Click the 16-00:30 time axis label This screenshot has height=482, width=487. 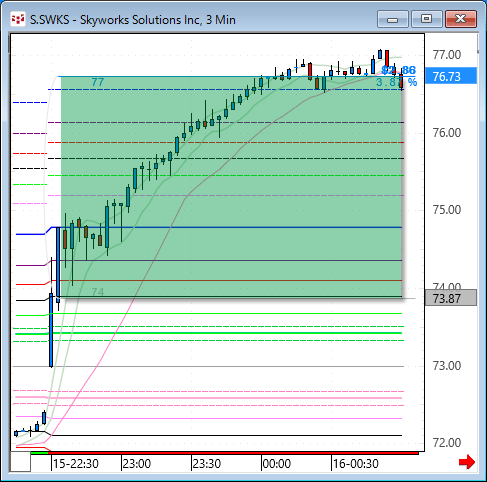point(356,464)
